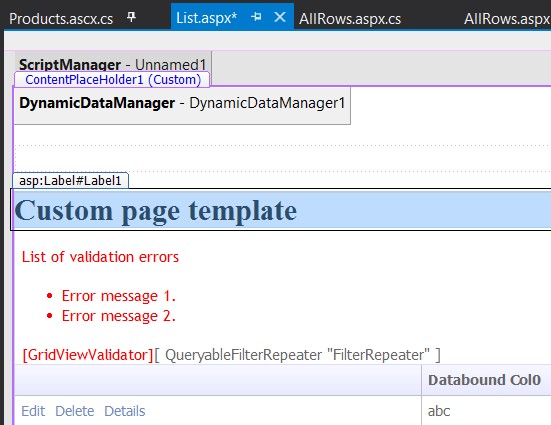Open the AllRows.aspx.cs tab
This screenshot has width=551, height=425.
click(350, 19)
